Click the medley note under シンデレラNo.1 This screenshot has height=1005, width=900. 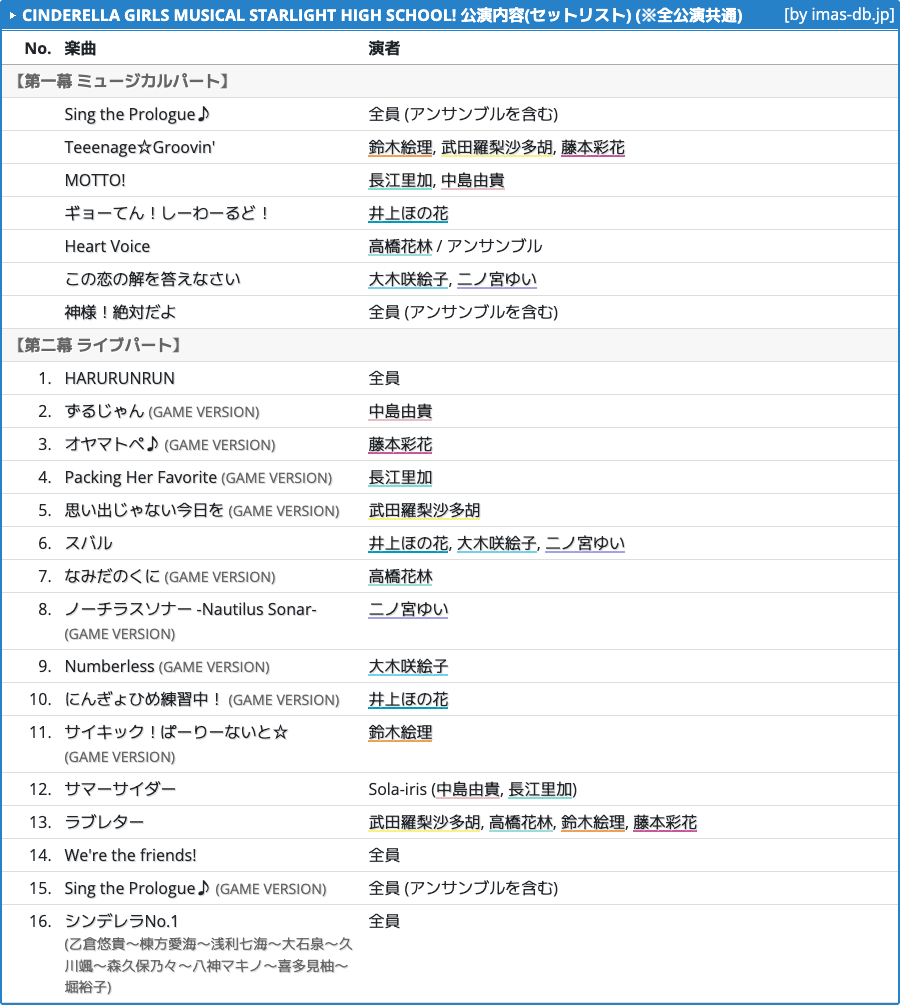[x=208, y=965]
